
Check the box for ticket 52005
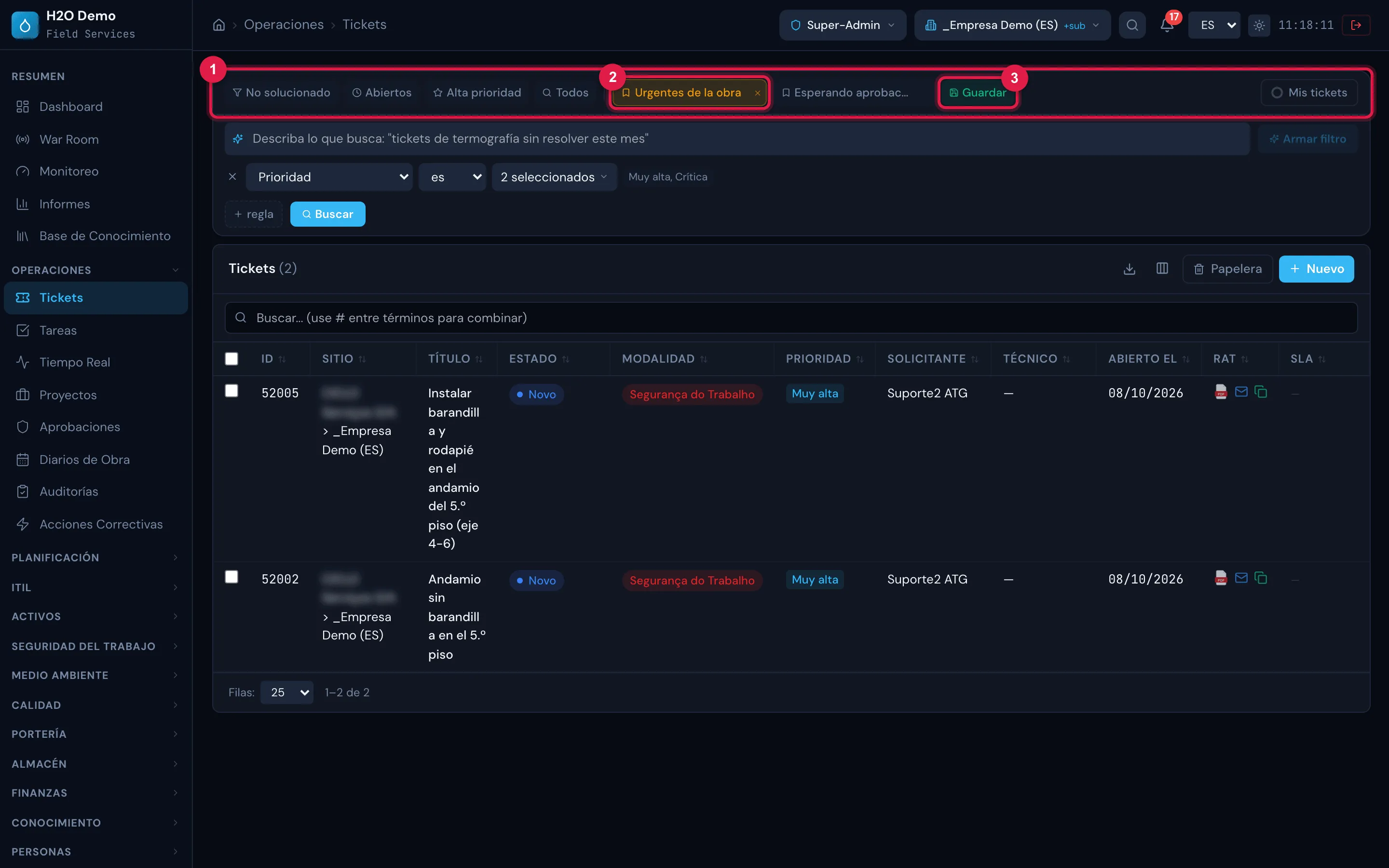click(231, 391)
